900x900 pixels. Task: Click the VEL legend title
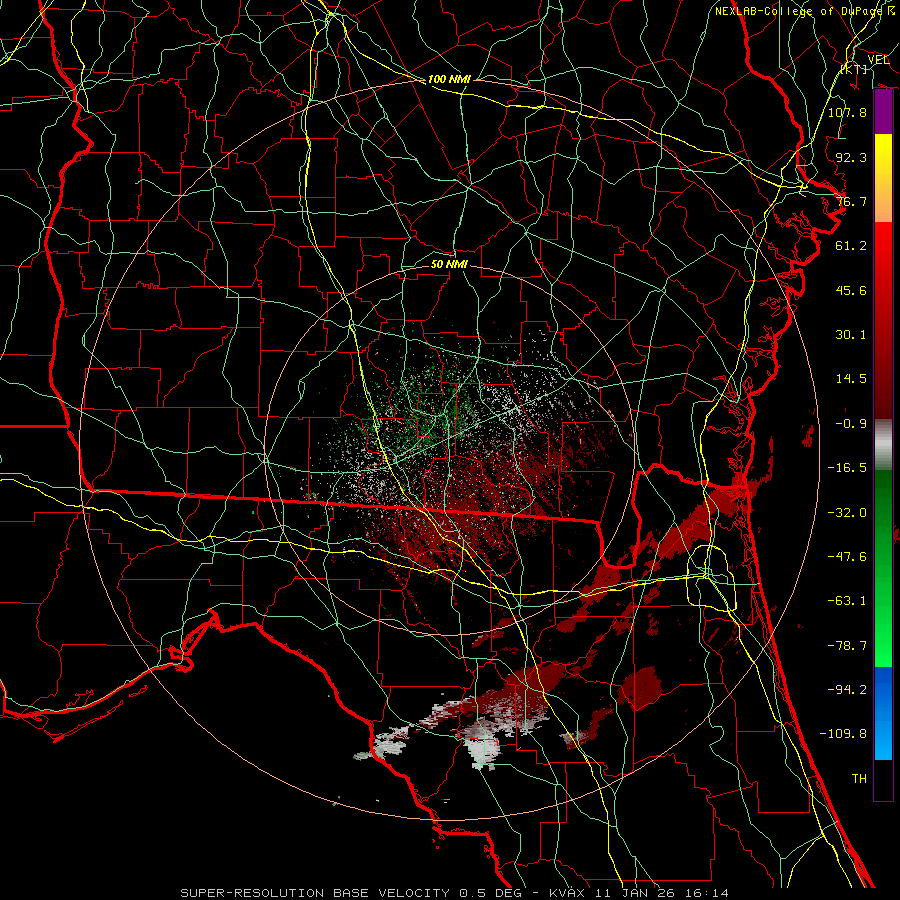point(878,59)
